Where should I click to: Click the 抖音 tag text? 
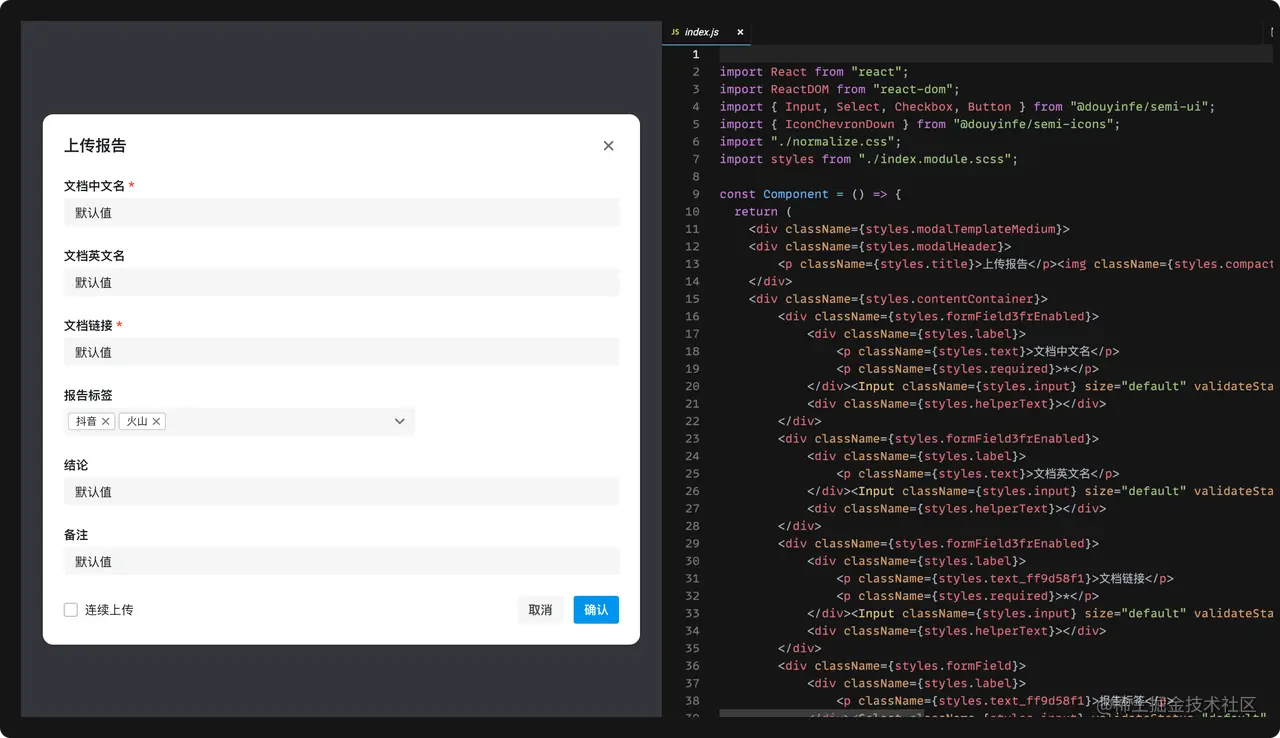[86, 422]
